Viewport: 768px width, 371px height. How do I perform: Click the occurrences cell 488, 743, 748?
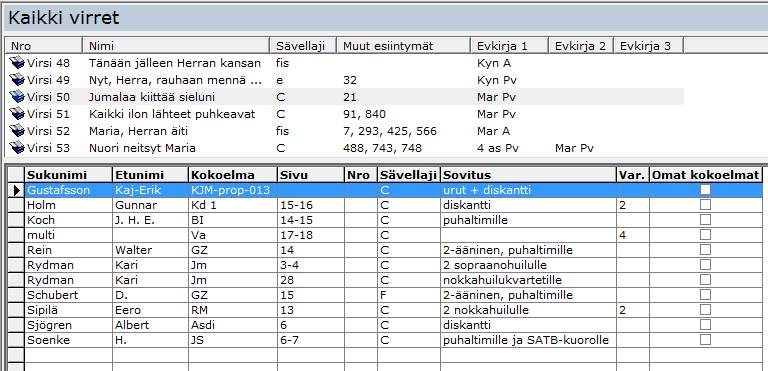click(x=382, y=148)
